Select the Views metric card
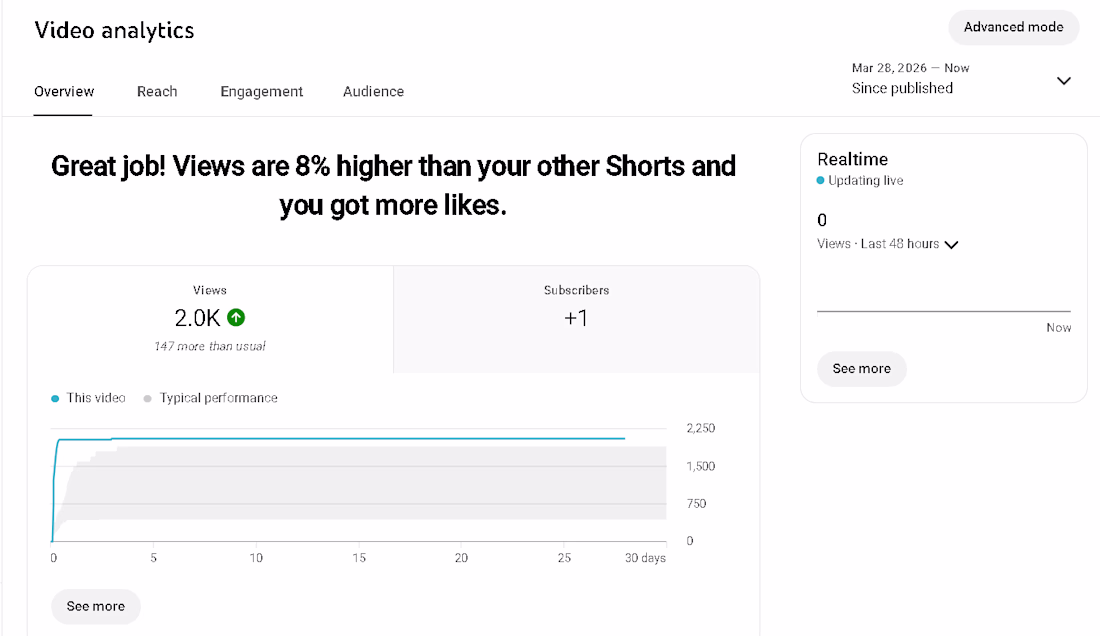The height and width of the screenshot is (636, 1100). coord(210,319)
